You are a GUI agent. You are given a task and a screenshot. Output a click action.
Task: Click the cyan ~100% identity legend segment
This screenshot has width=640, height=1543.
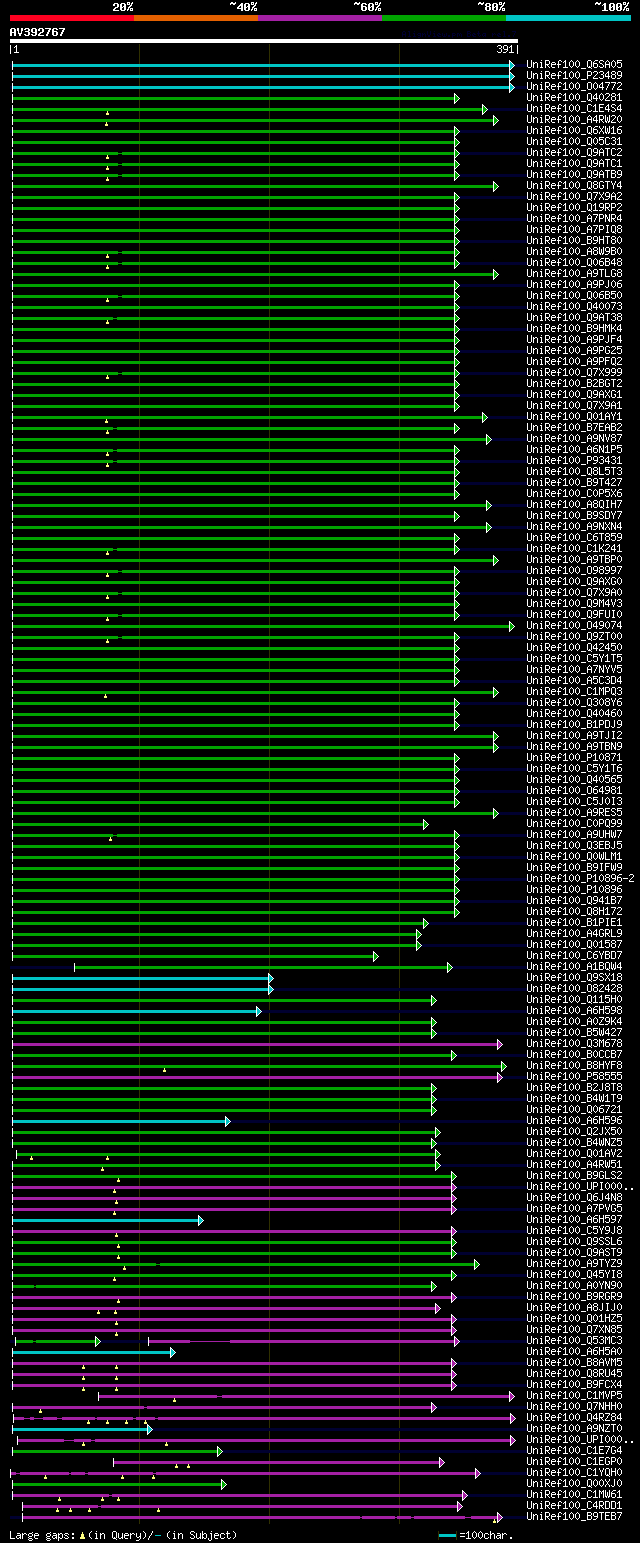(568, 17)
